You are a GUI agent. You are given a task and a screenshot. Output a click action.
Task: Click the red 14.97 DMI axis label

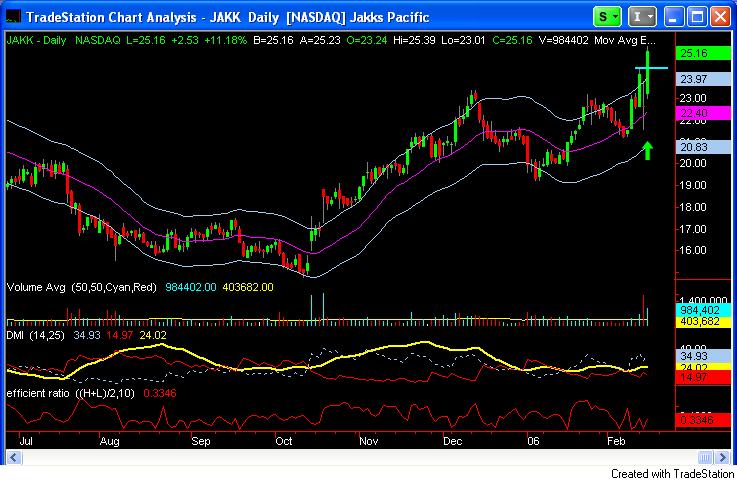703,377
